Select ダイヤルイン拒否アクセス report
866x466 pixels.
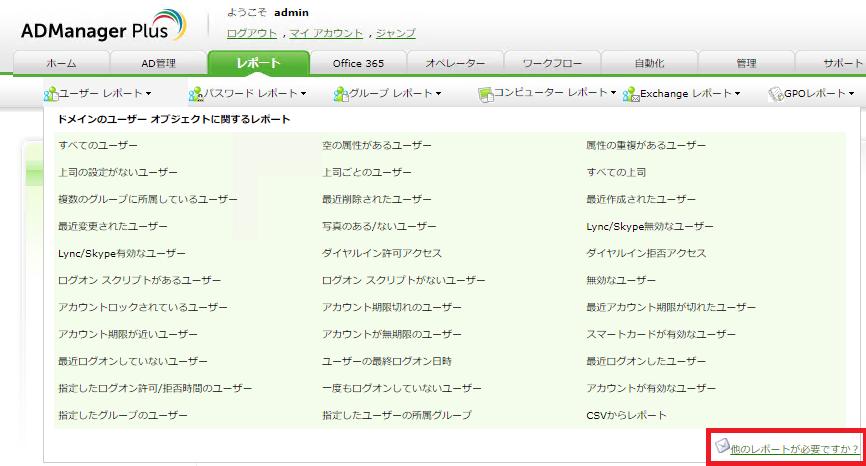pyautogui.click(x=646, y=253)
